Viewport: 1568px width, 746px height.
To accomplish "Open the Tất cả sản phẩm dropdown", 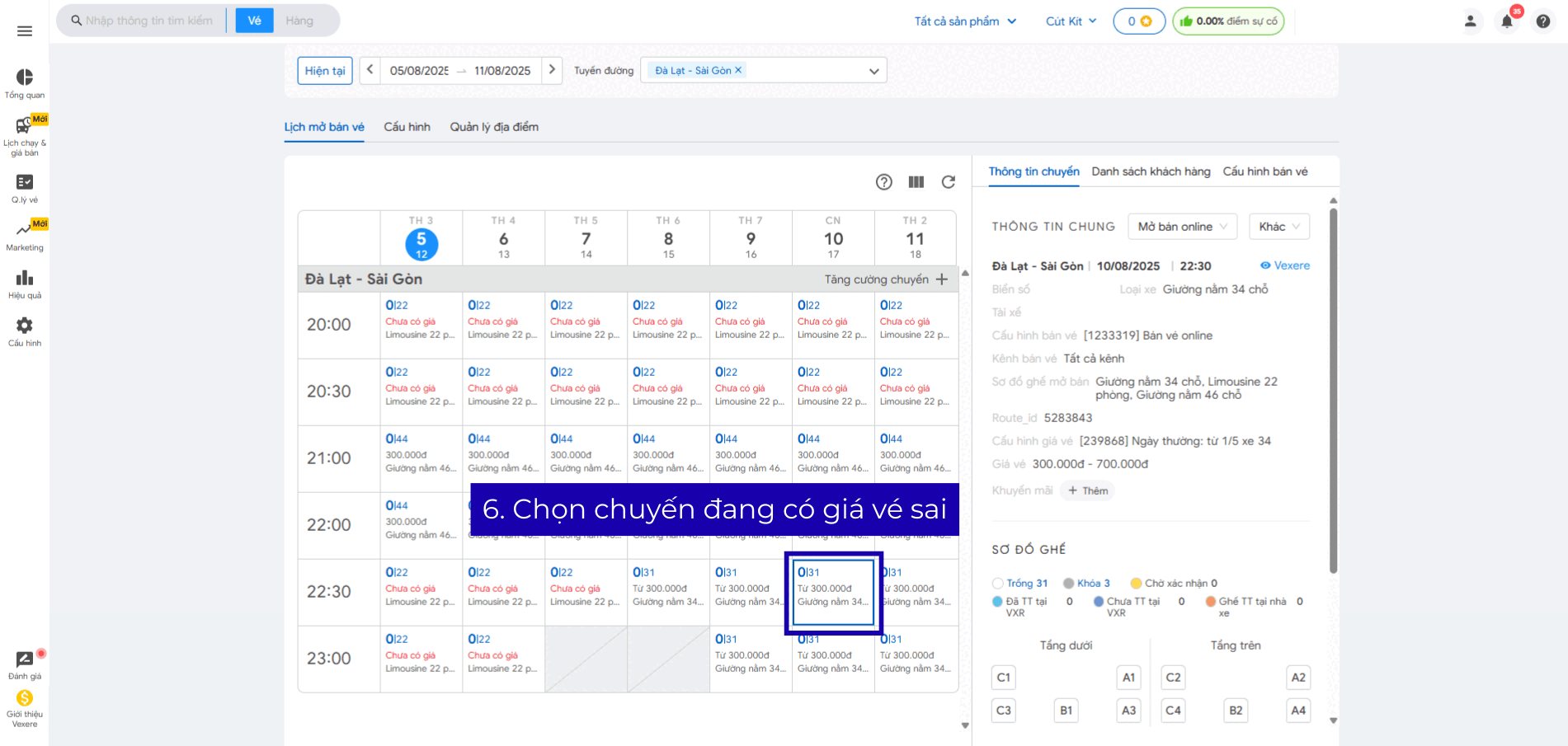I will click(x=965, y=21).
